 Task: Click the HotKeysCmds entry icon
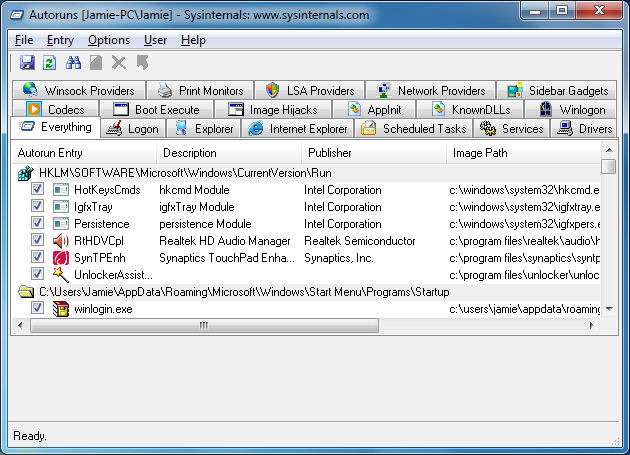[61, 190]
